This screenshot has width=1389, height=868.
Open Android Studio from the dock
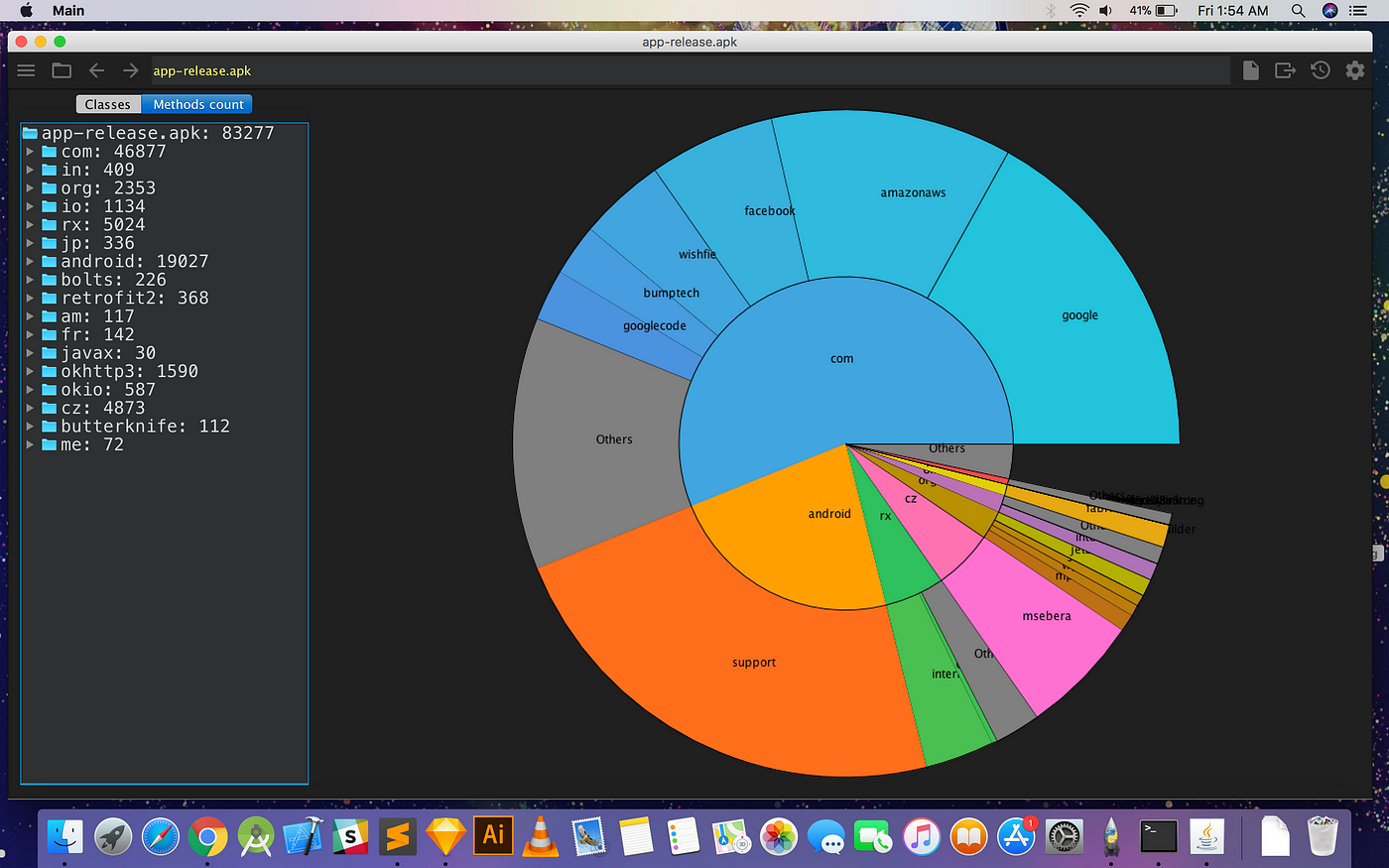tap(255, 837)
